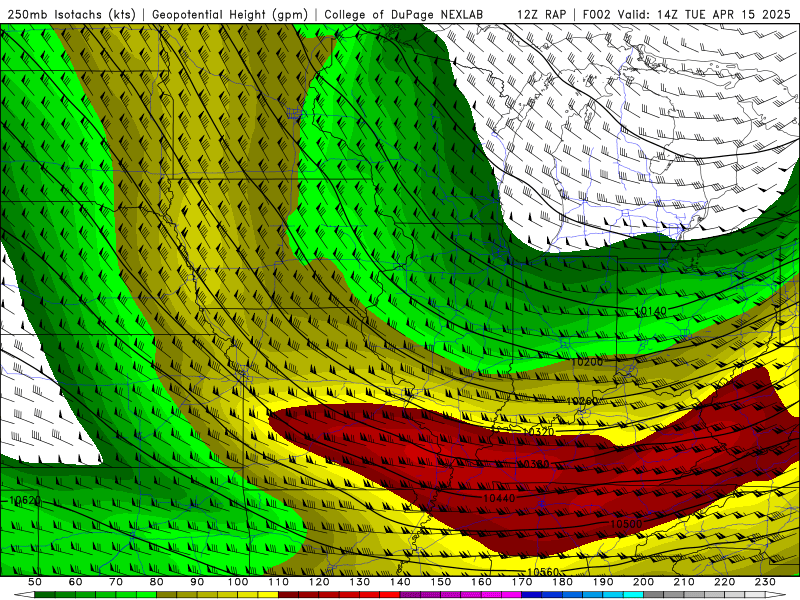Click the 130 value on the color scale
Image resolution: width=800 pixels, height=600 pixels.
pyautogui.click(x=360, y=582)
